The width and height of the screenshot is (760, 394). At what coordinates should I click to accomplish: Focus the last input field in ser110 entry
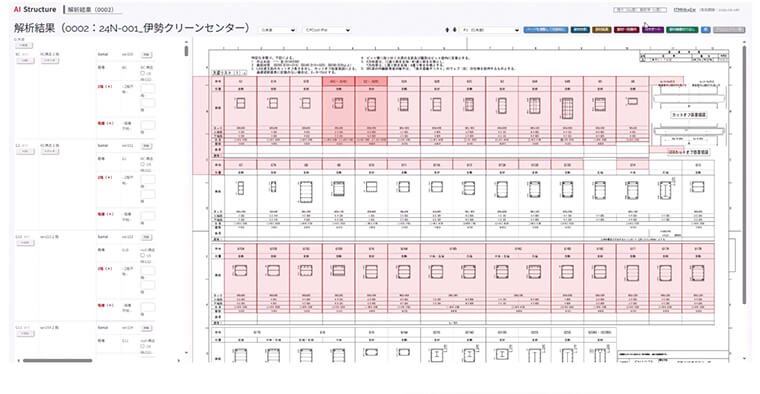click(x=148, y=125)
